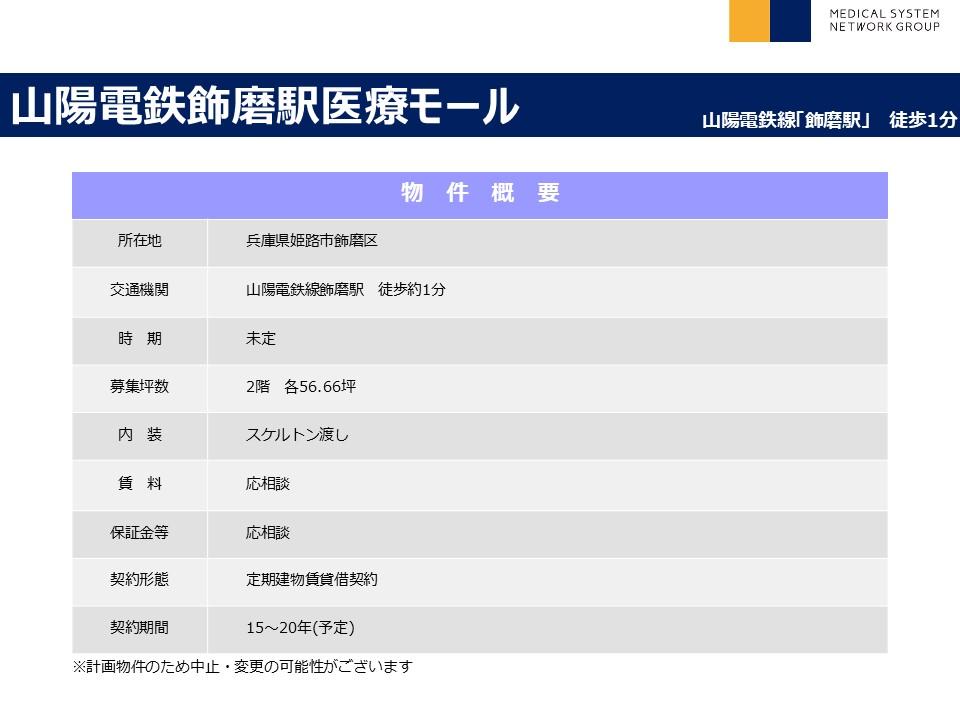Click the value スケルトン渡し
The image size is (960, 720).
point(297,435)
